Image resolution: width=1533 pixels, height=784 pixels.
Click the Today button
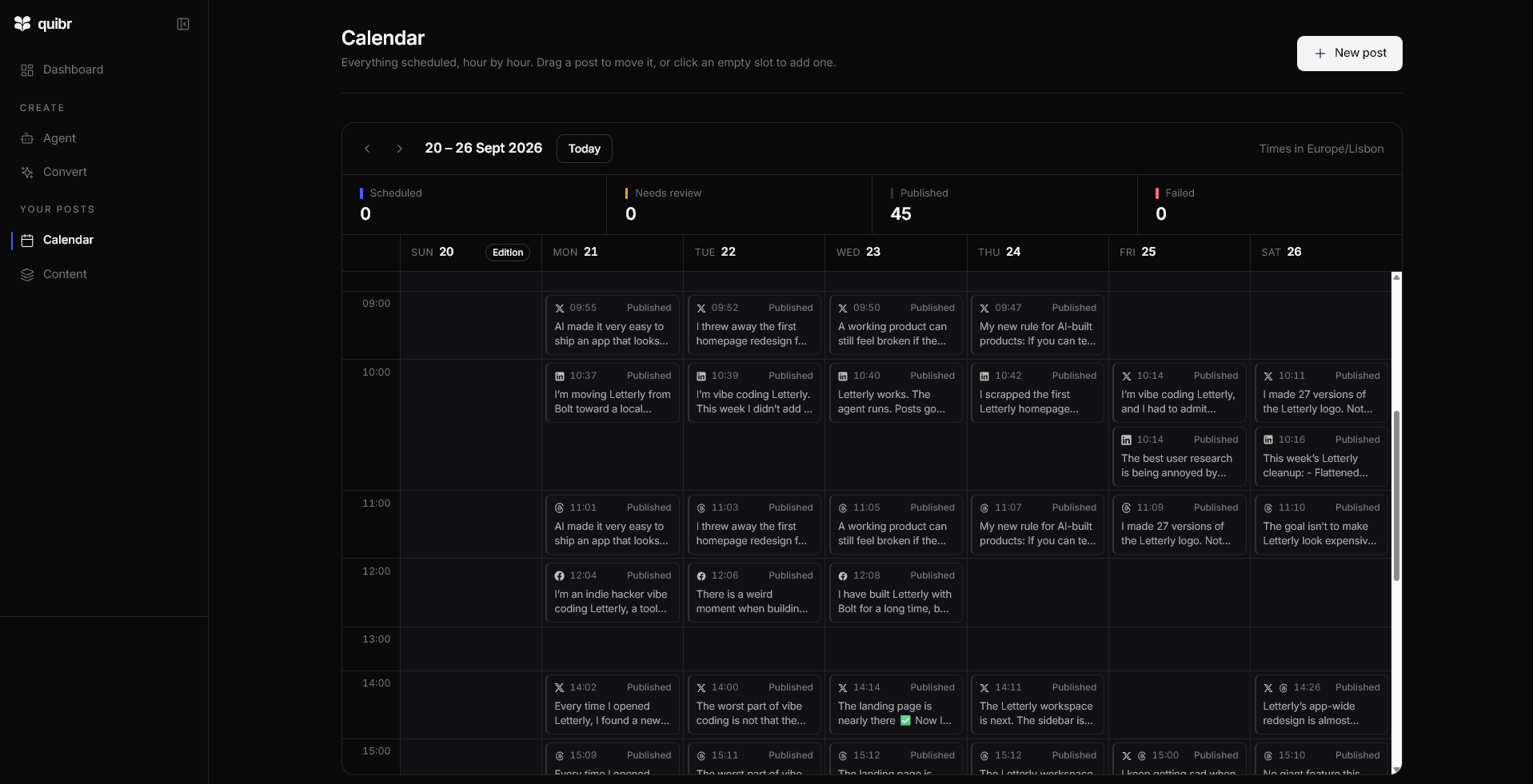(584, 149)
